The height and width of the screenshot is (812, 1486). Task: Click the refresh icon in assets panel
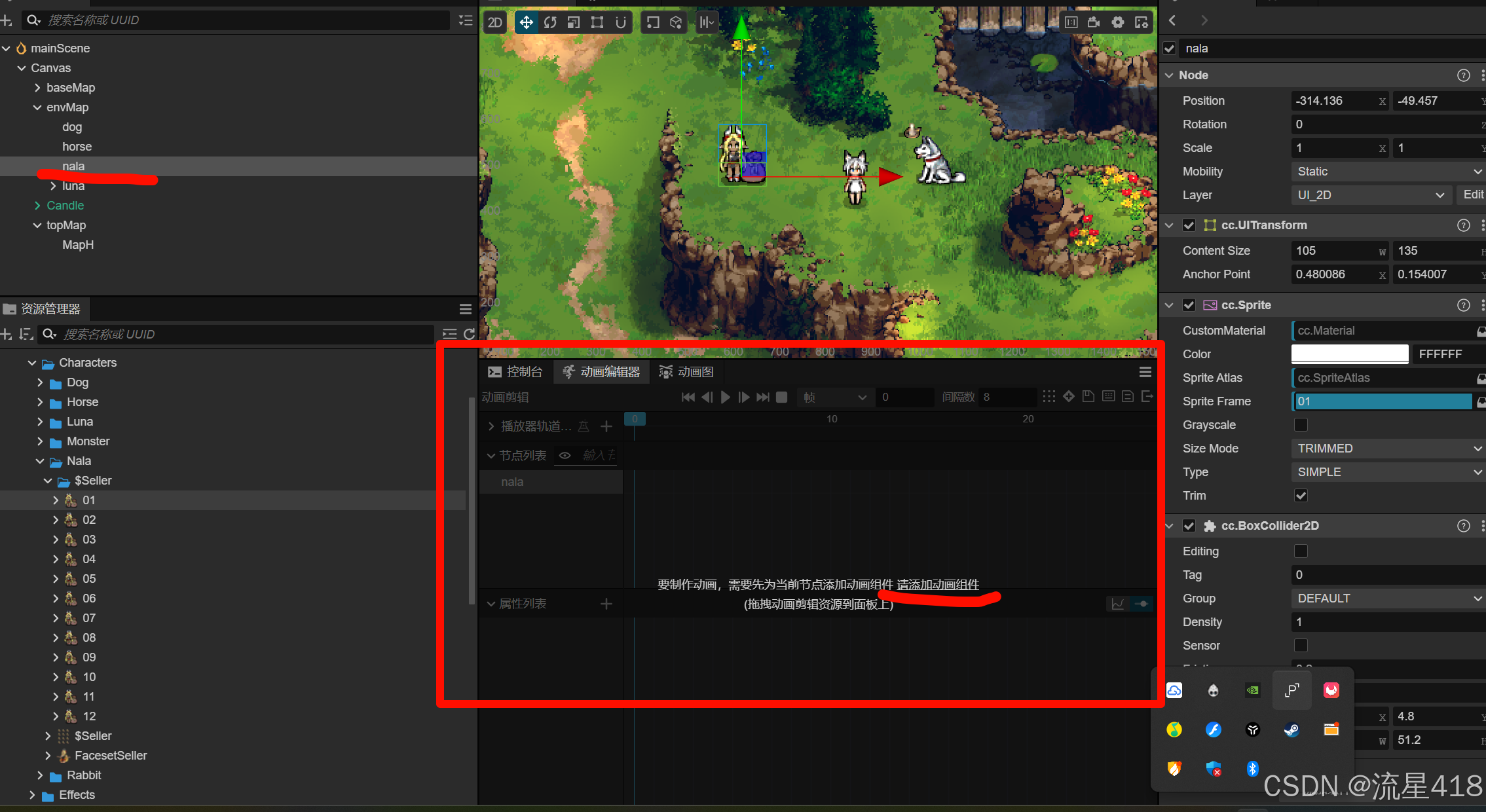pos(469,334)
